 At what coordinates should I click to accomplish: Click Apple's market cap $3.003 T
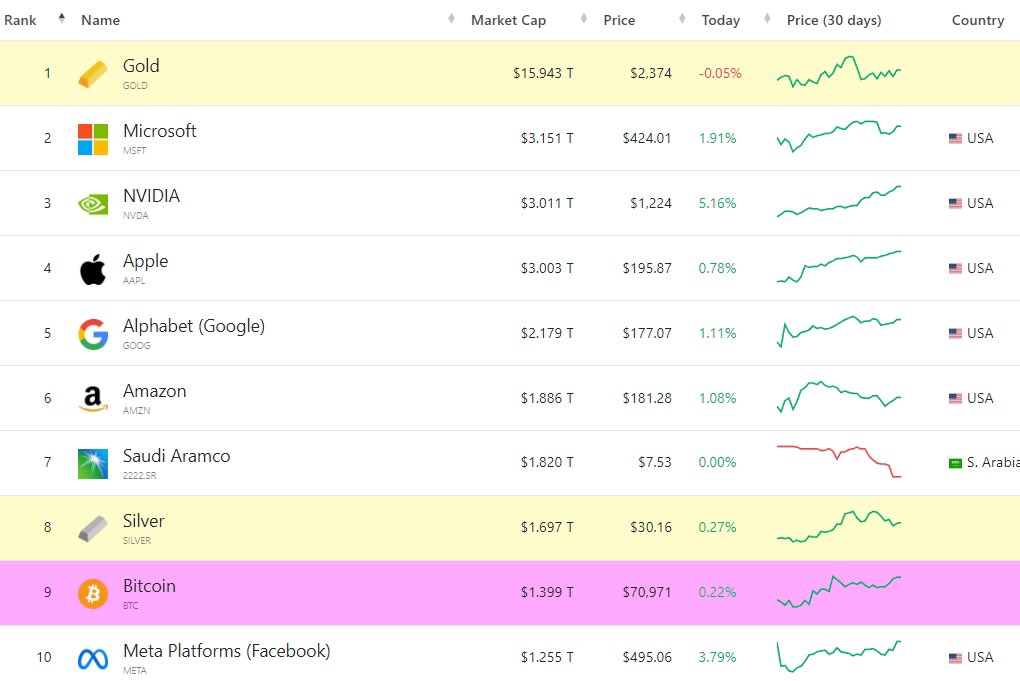547,269
